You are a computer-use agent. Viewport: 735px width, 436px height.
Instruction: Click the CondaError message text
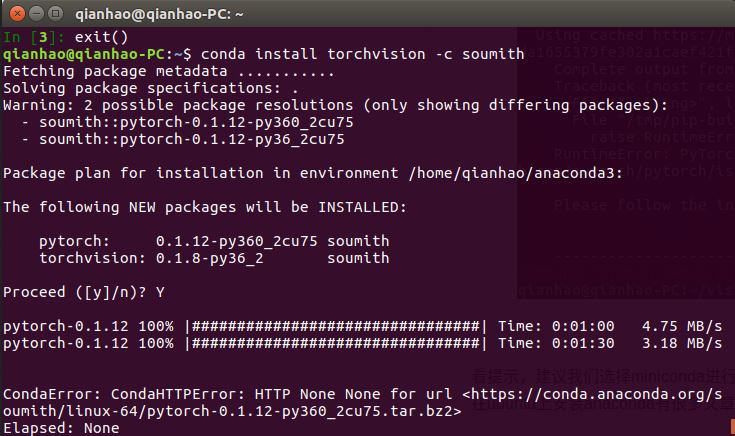coord(230,393)
